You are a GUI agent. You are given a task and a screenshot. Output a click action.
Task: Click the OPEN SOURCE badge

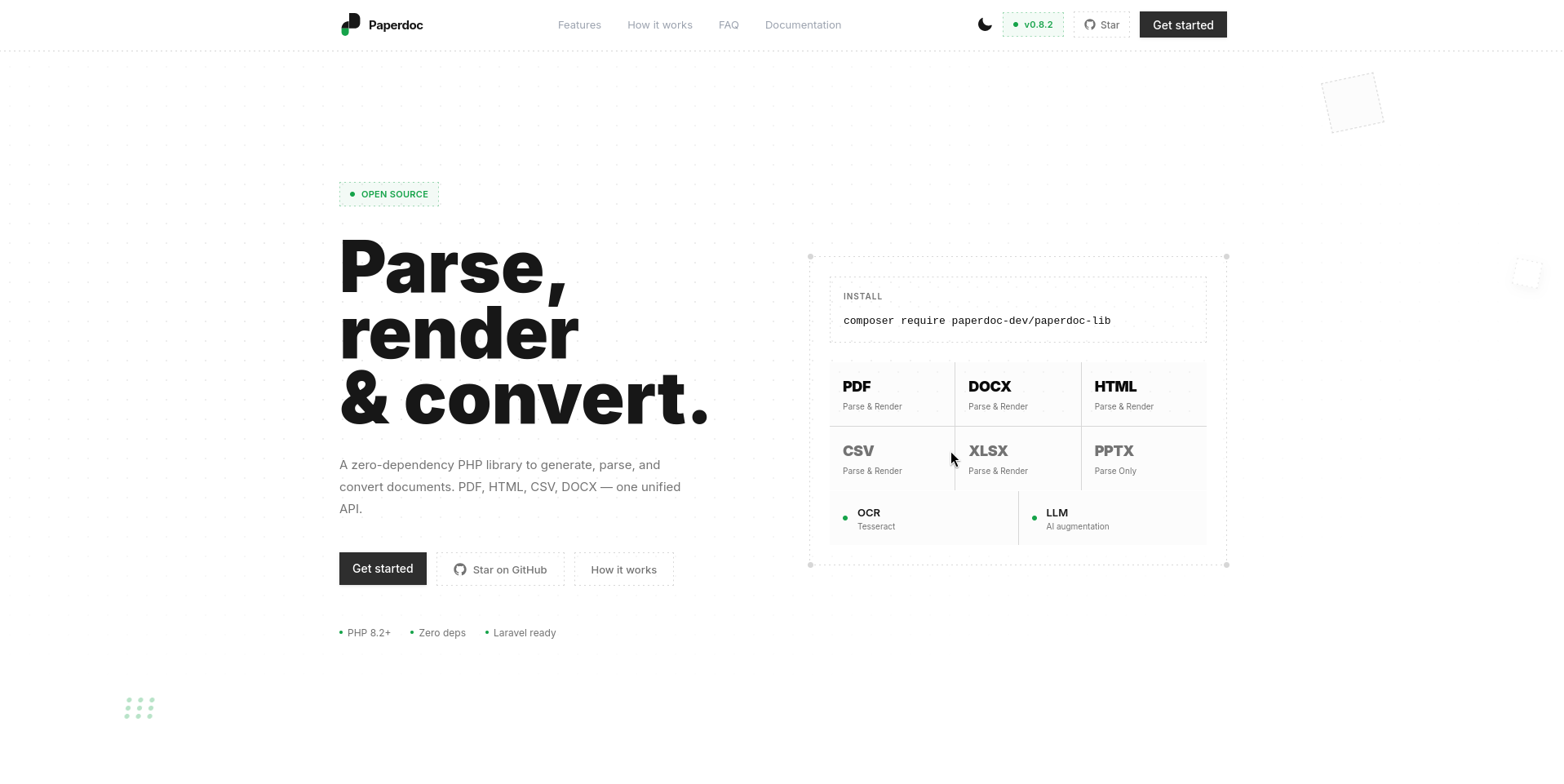click(389, 194)
